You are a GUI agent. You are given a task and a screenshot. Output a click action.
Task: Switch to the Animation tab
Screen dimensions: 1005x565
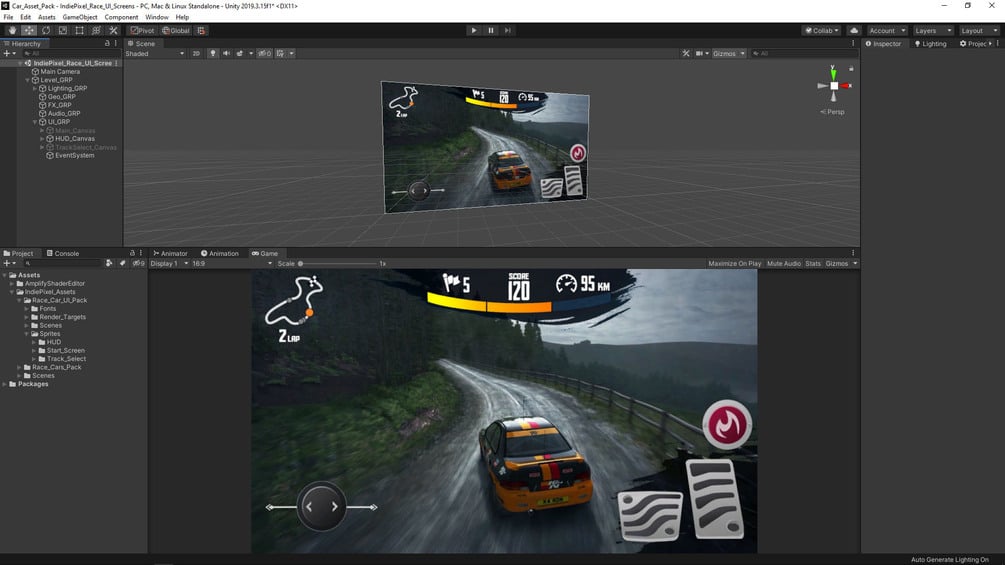point(220,253)
